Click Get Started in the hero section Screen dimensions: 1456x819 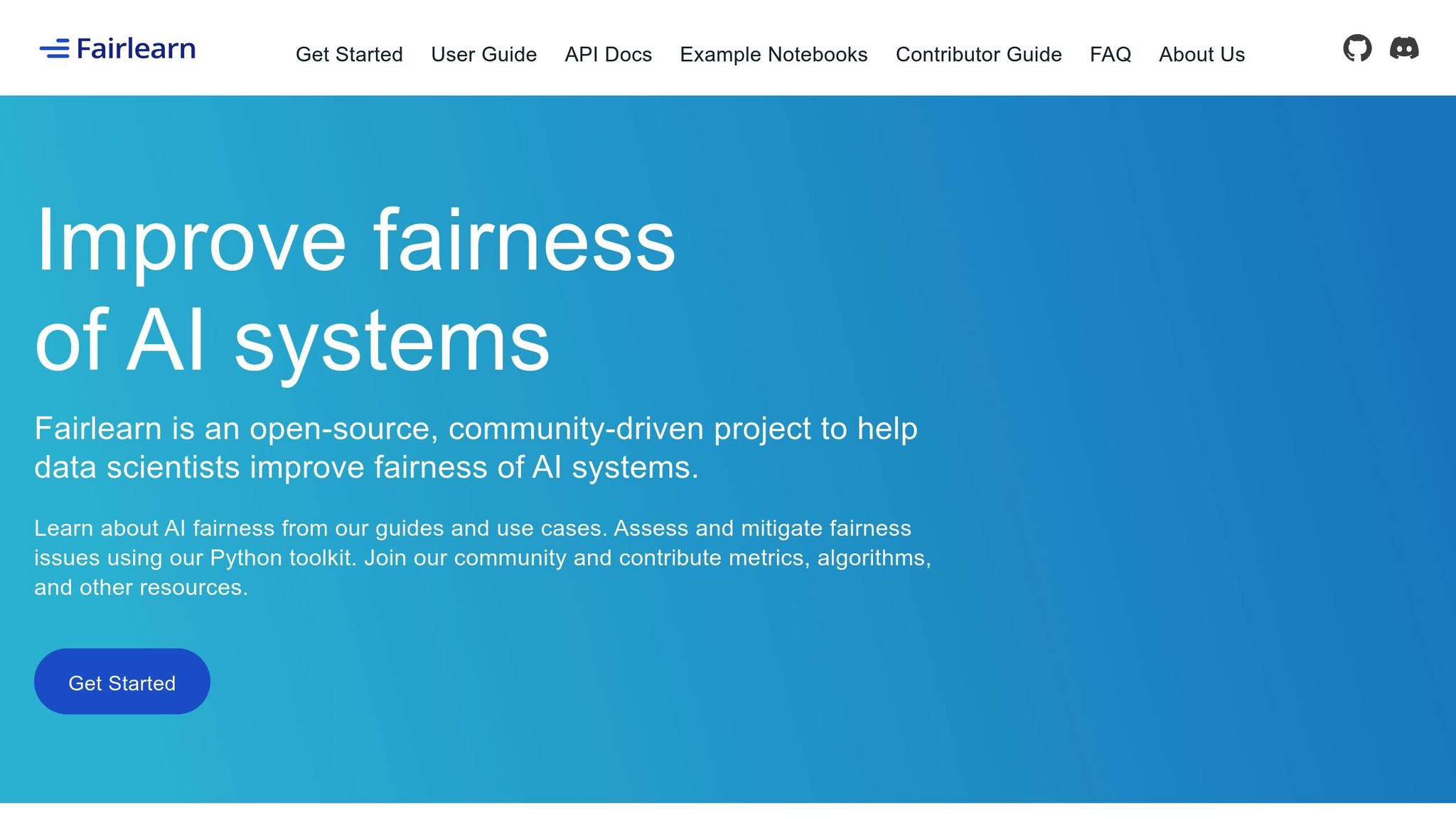[122, 681]
